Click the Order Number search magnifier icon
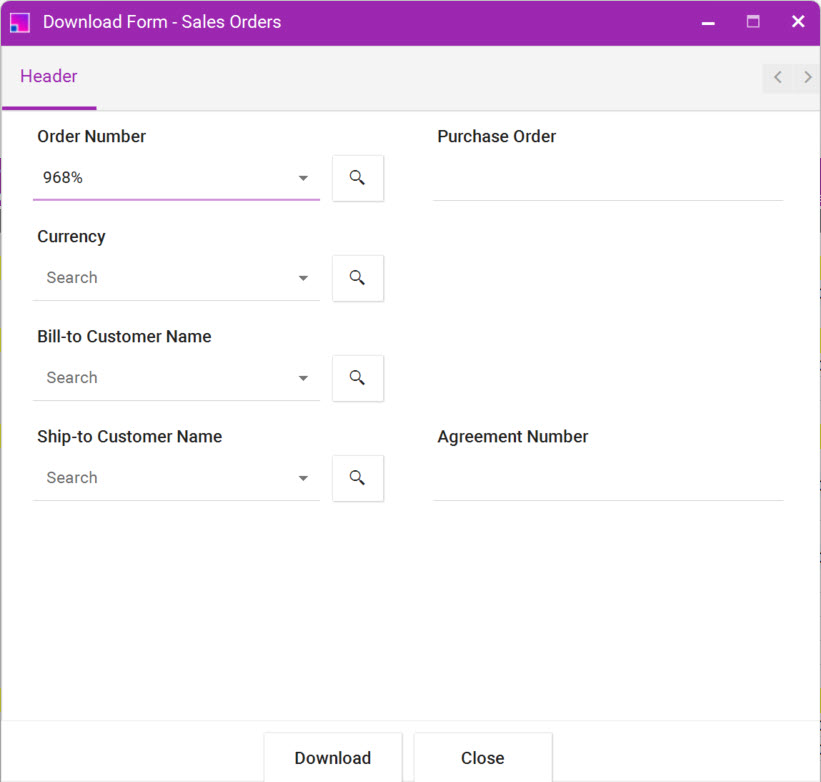821x782 pixels. (357, 178)
